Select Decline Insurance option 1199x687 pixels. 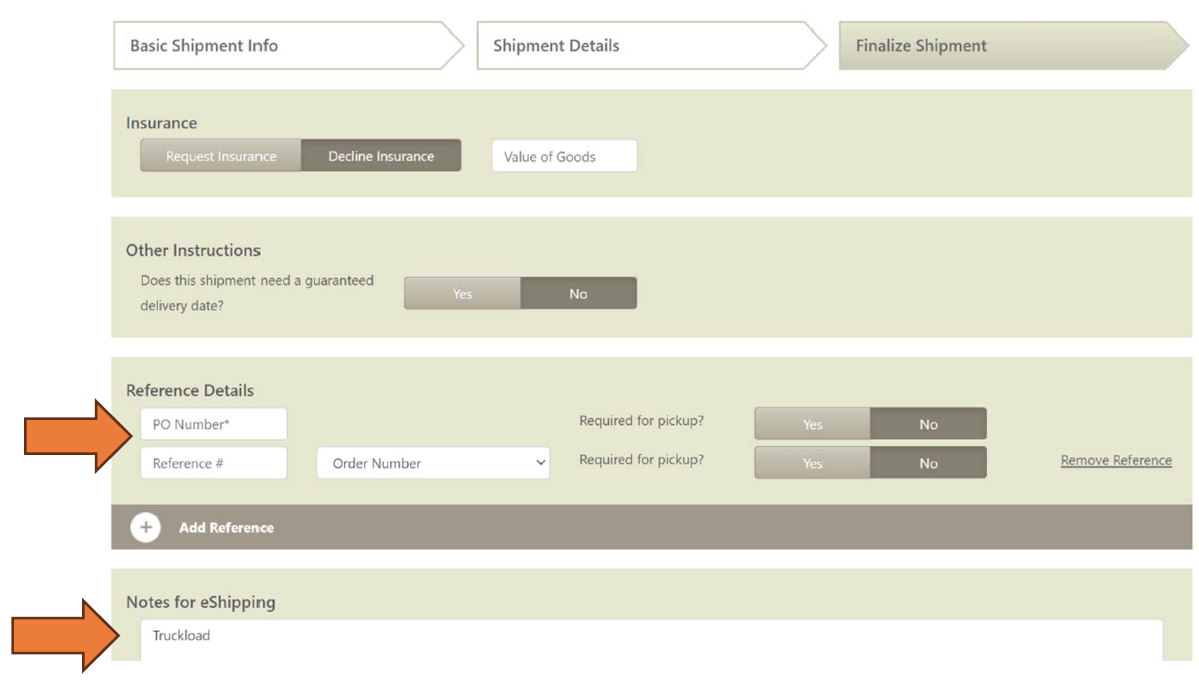coord(381,156)
